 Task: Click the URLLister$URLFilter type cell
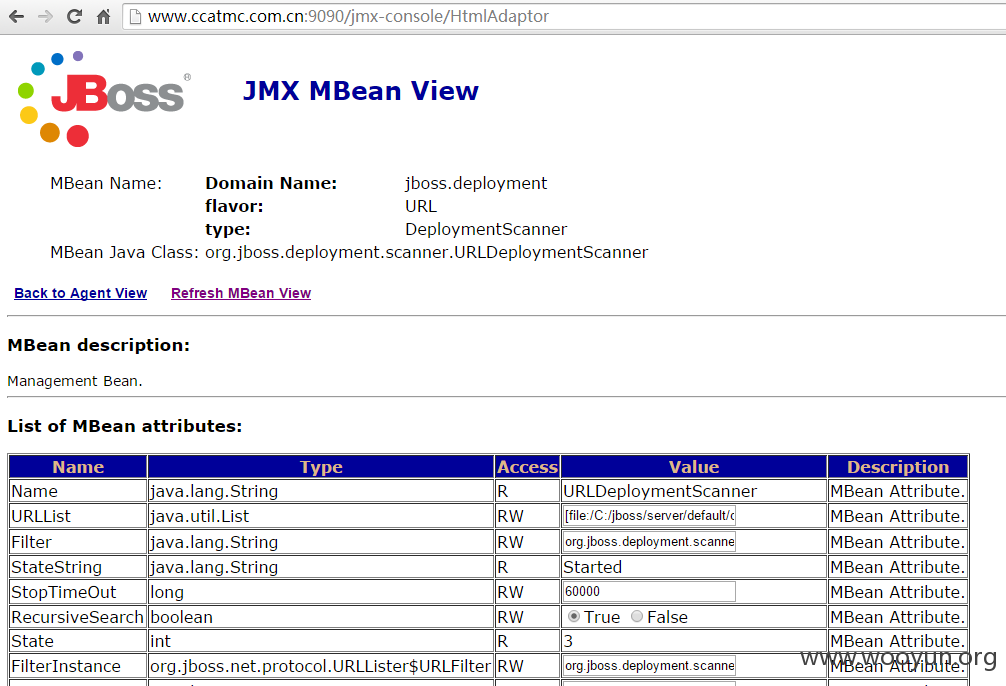tap(321, 666)
